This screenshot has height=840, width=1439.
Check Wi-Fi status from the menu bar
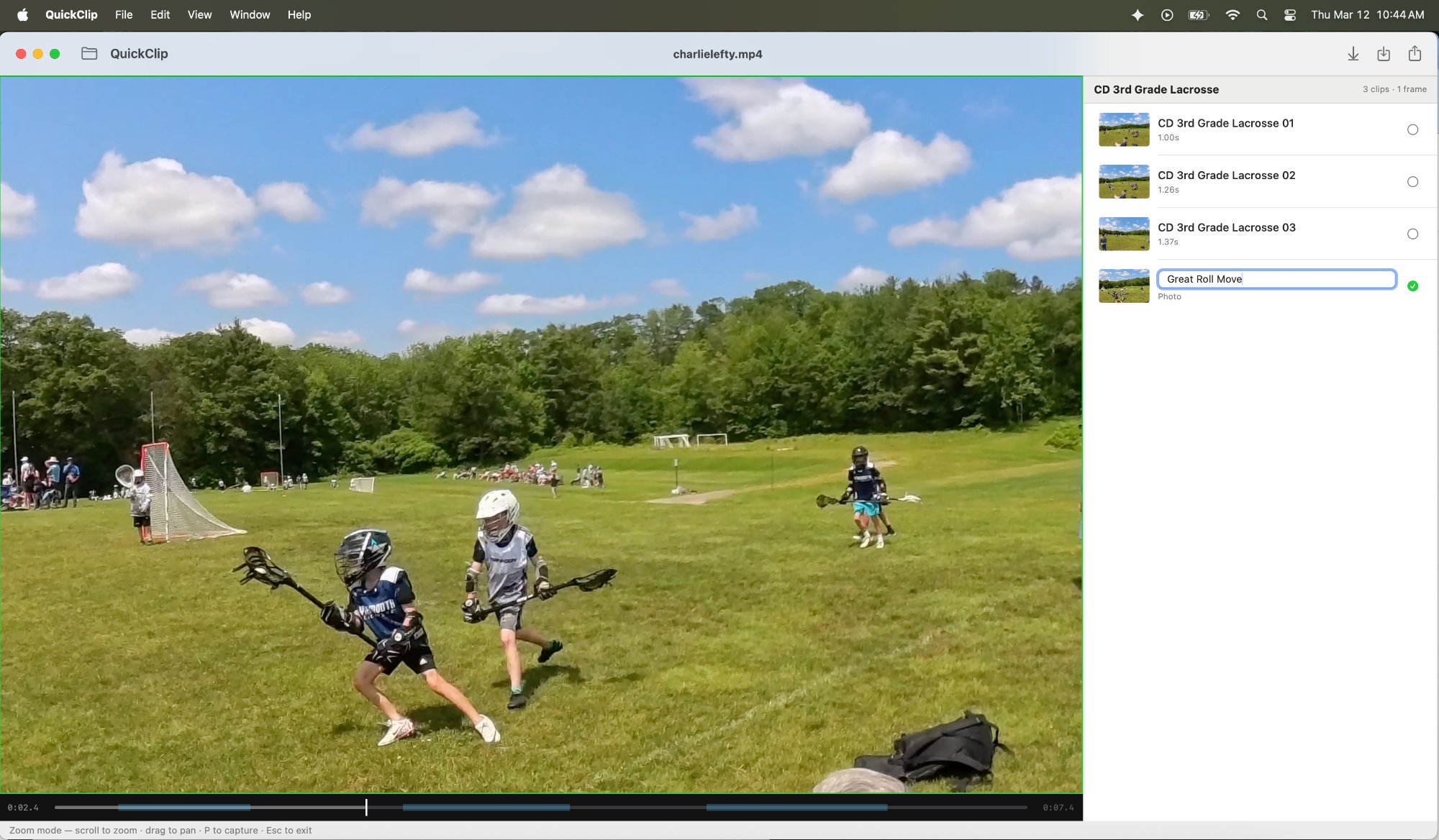[x=1233, y=14]
